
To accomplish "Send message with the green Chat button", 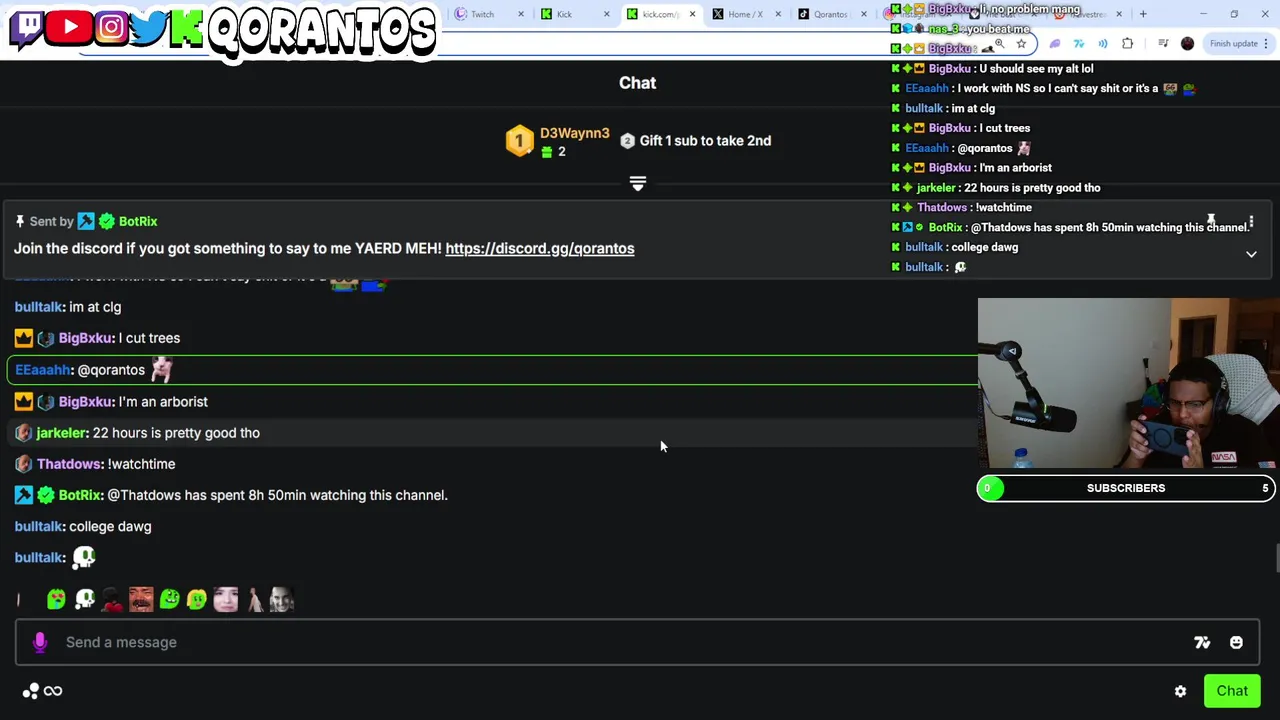I will [1232, 691].
